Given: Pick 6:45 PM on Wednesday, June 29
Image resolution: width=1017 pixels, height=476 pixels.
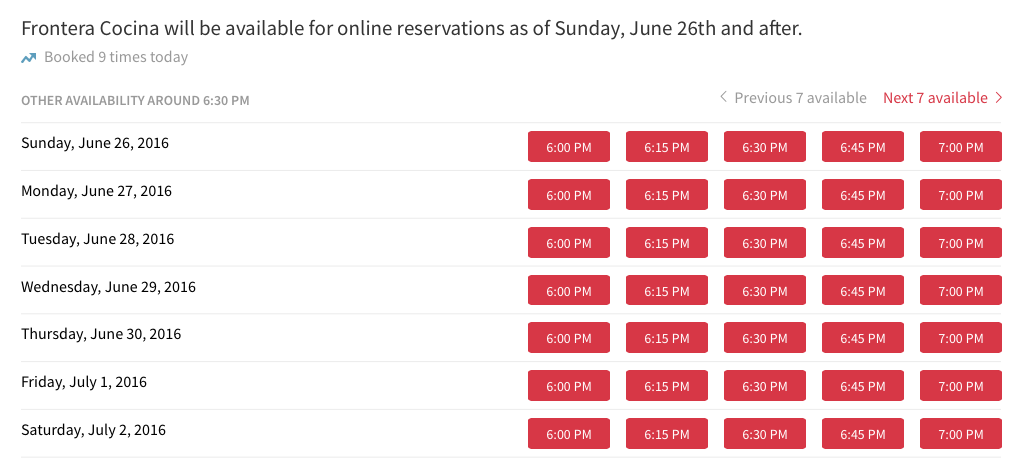Looking at the screenshot, I should (862, 291).
